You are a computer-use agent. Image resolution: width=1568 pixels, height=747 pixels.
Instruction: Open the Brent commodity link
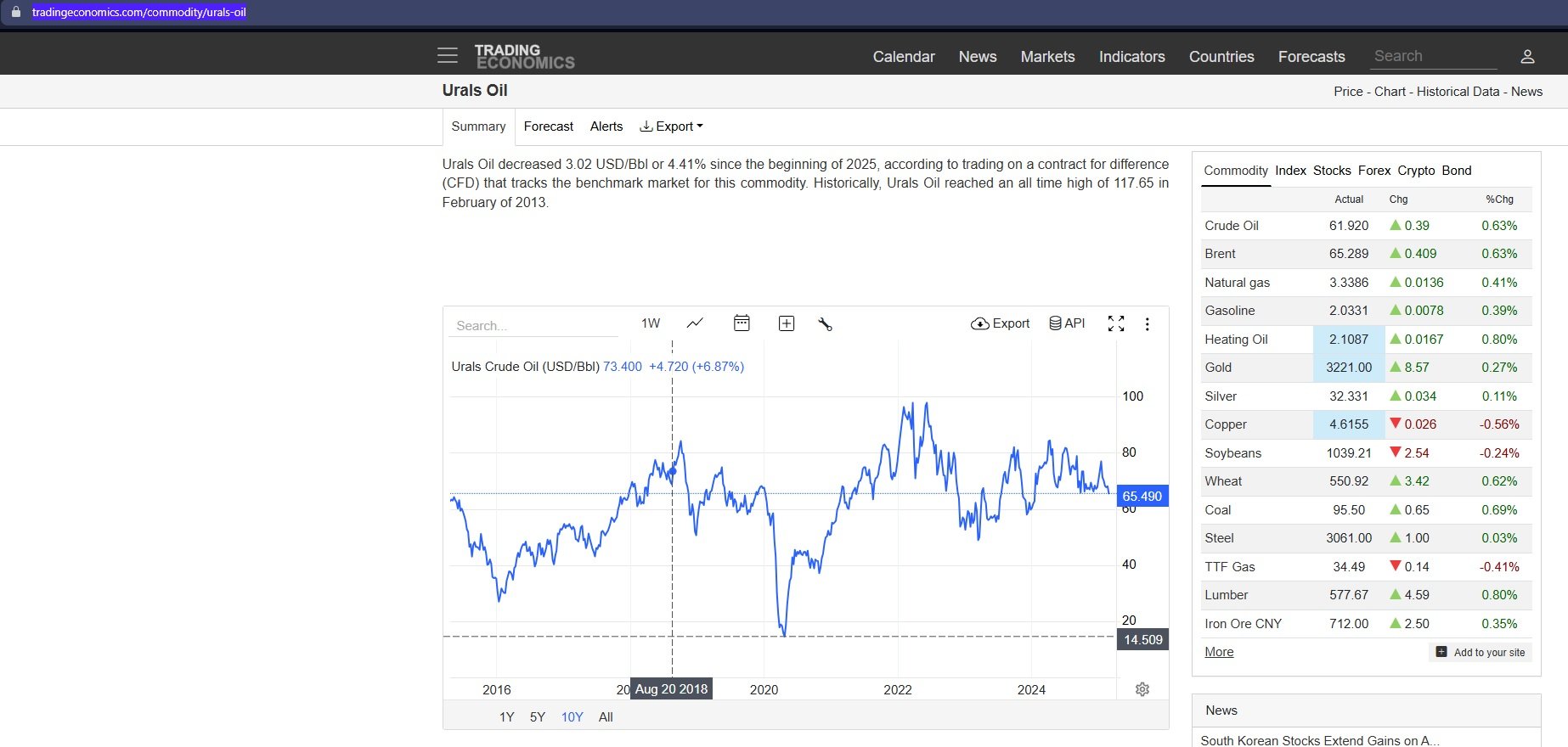(x=1220, y=254)
